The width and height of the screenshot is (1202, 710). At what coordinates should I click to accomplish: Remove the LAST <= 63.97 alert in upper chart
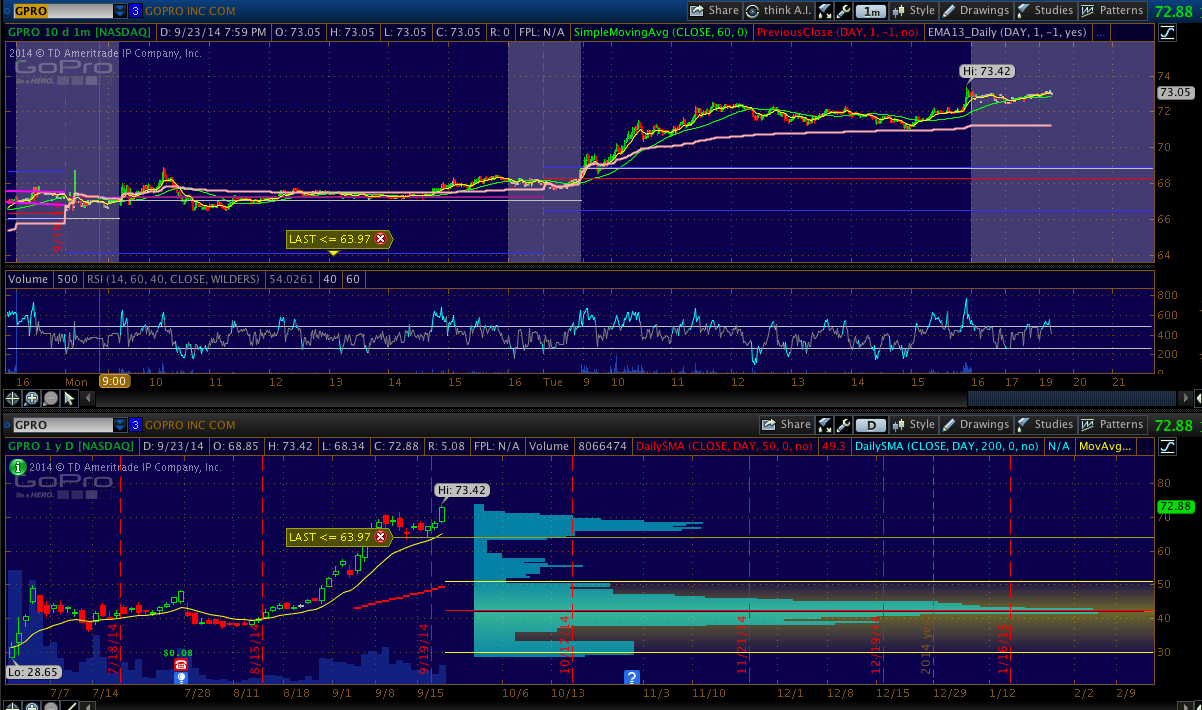(380, 239)
